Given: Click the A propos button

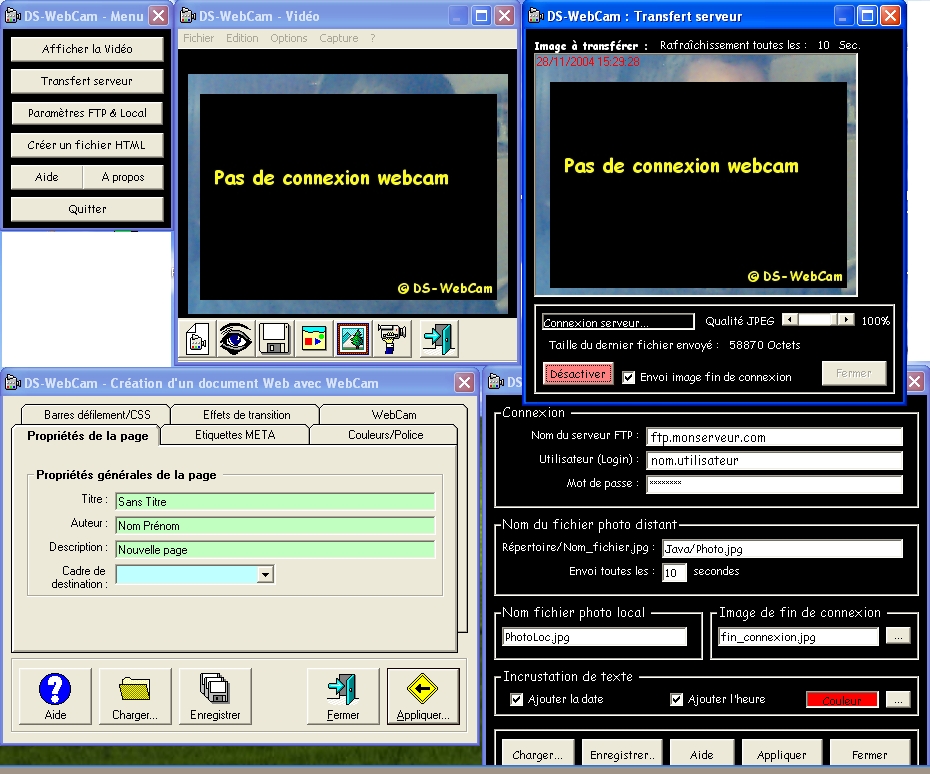Looking at the screenshot, I should click(123, 177).
